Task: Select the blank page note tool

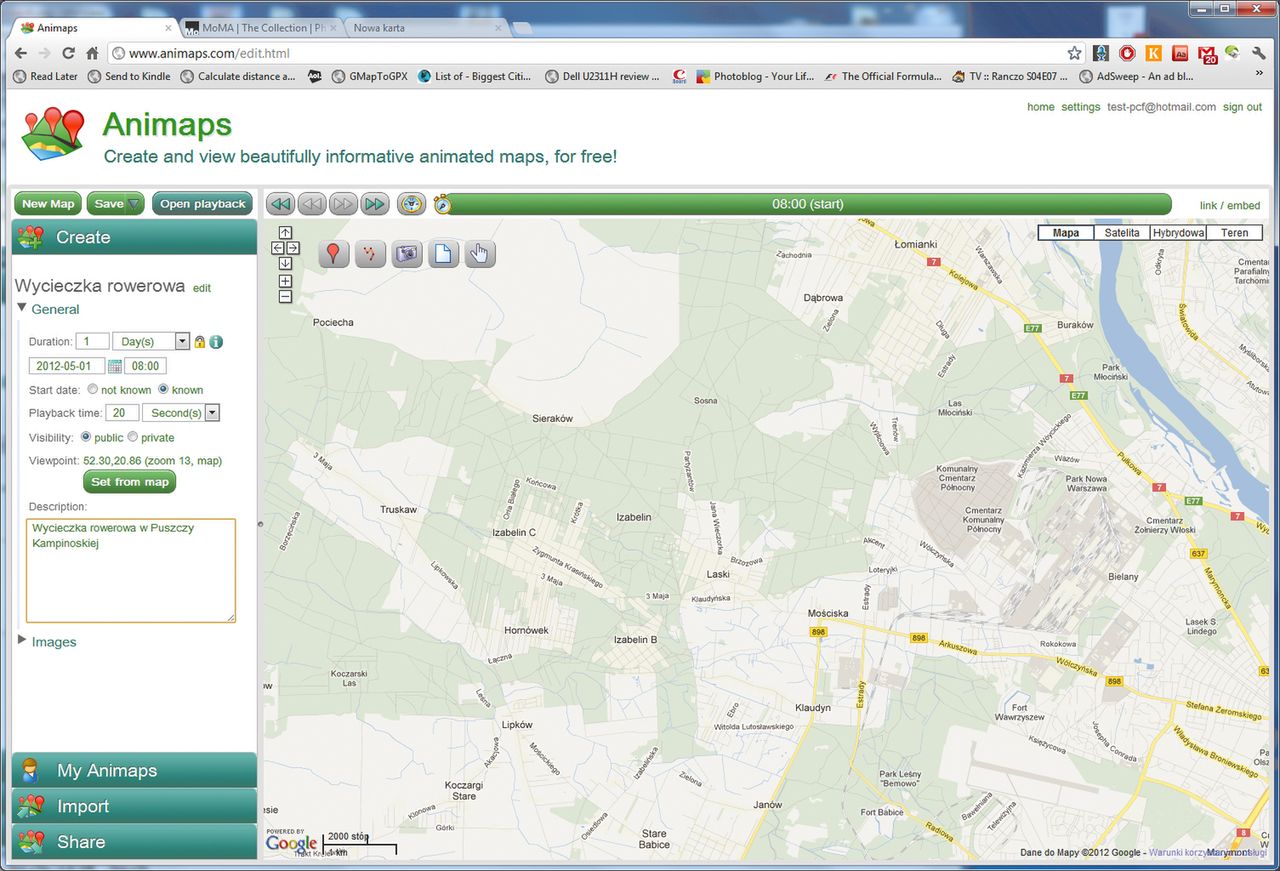Action: pyautogui.click(x=443, y=254)
